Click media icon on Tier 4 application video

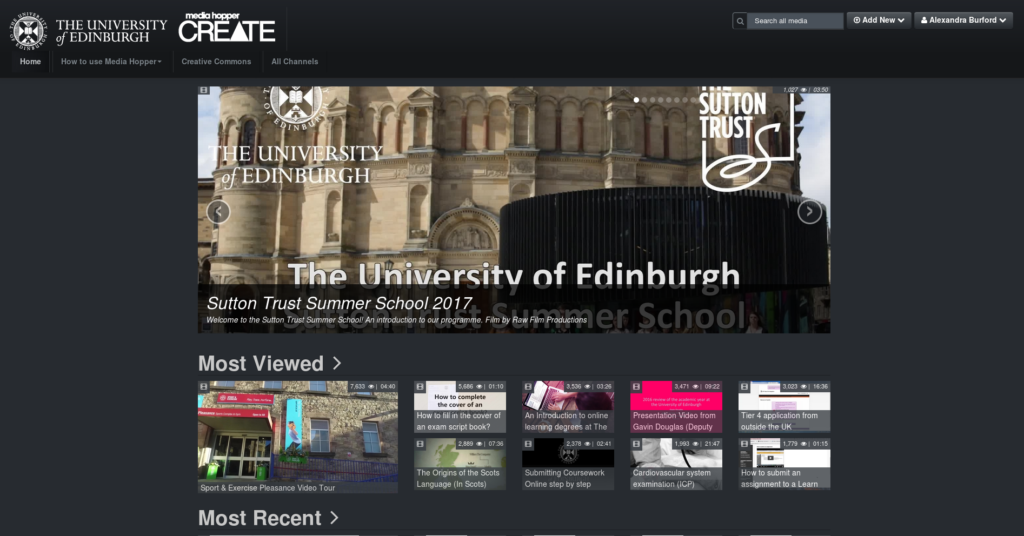point(744,386)
